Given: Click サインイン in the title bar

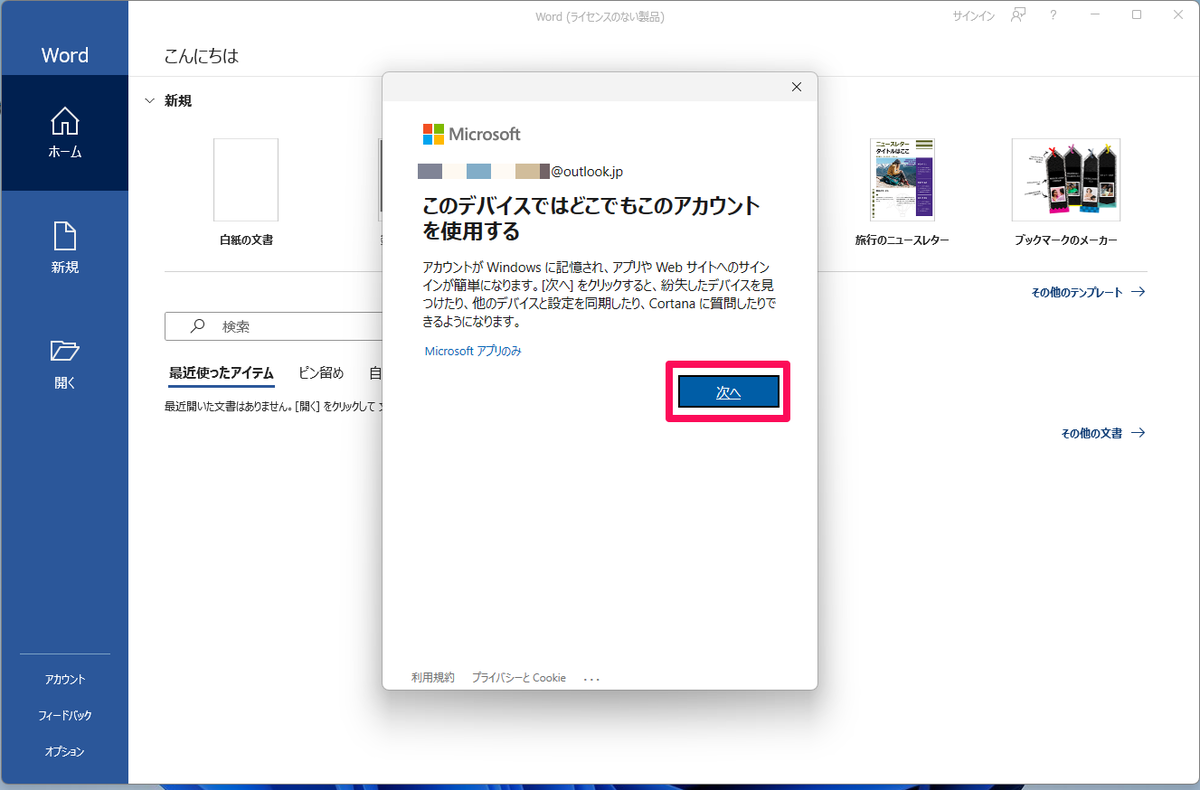Looking at the screenshot, I should click(x=973, y=16).
